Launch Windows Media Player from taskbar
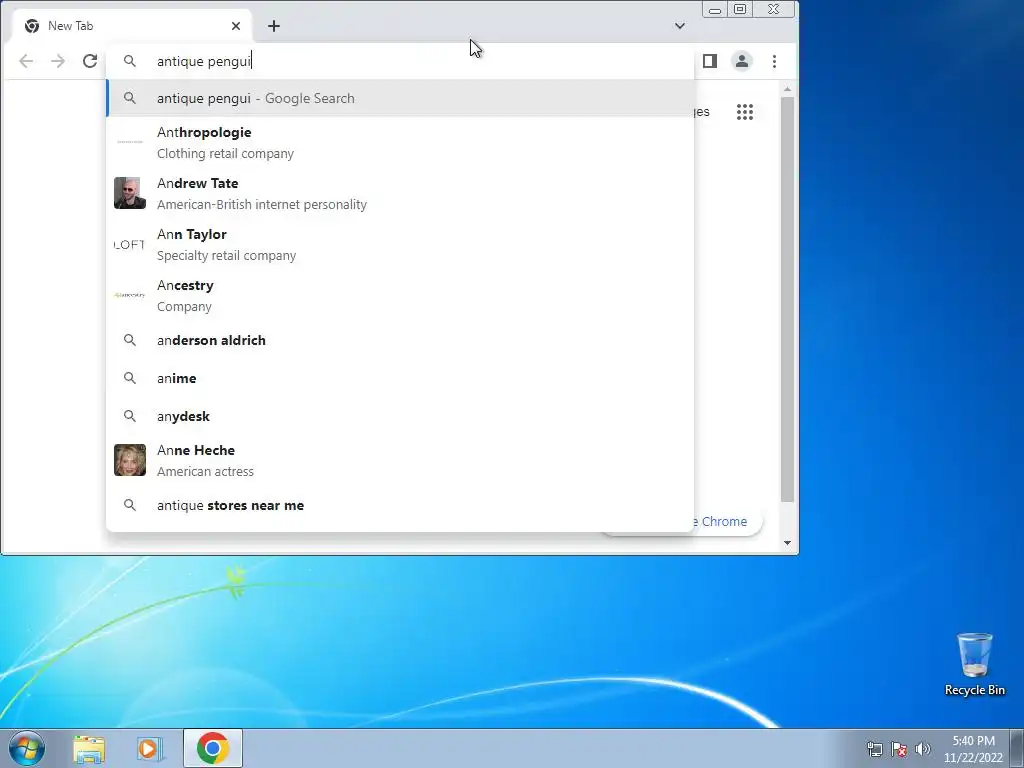 (149, 748)
